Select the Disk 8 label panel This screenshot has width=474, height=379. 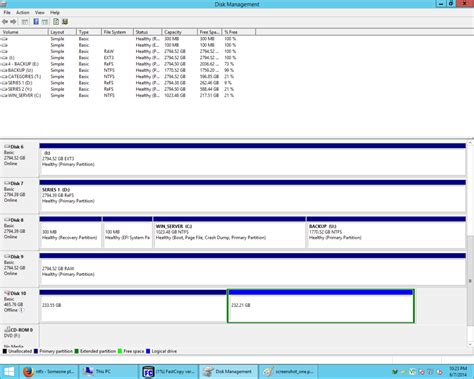click(x=19, y=232)
